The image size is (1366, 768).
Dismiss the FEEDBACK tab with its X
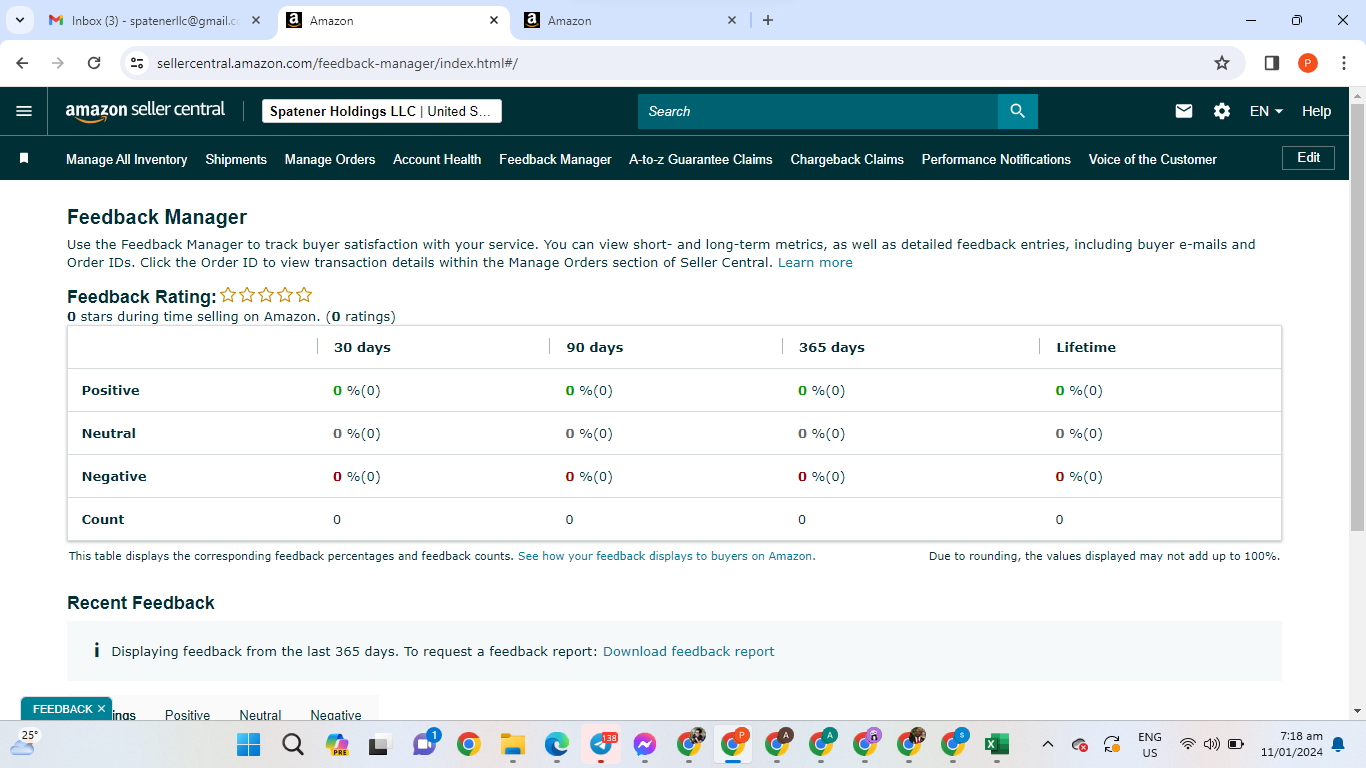pyautogui.click(x=101, y=709)
